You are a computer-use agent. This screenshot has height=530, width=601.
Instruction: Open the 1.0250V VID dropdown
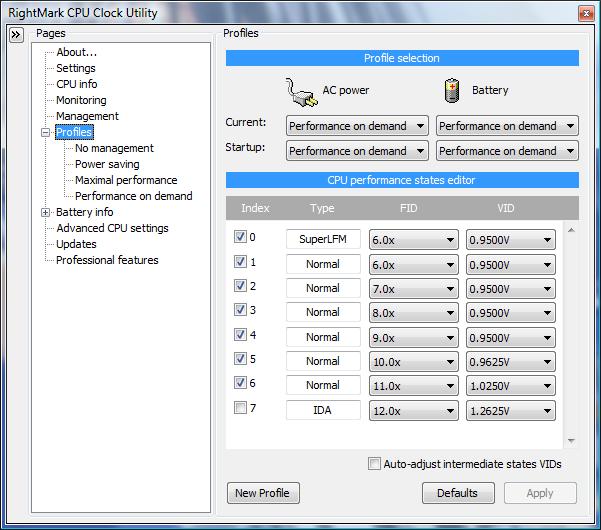click(x=511, y=386)
